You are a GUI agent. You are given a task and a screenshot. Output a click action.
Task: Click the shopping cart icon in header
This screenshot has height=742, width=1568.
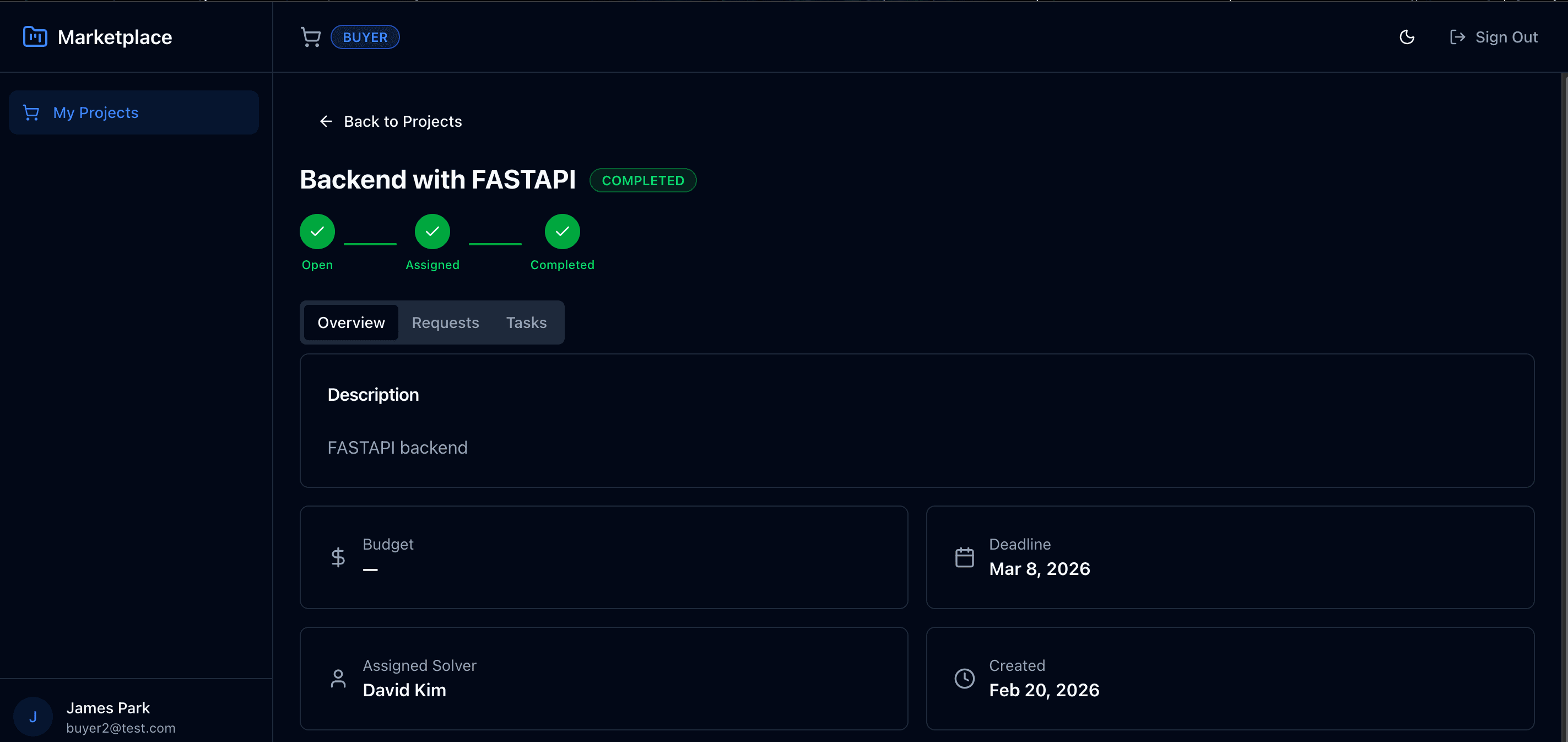tap(310, 37)
